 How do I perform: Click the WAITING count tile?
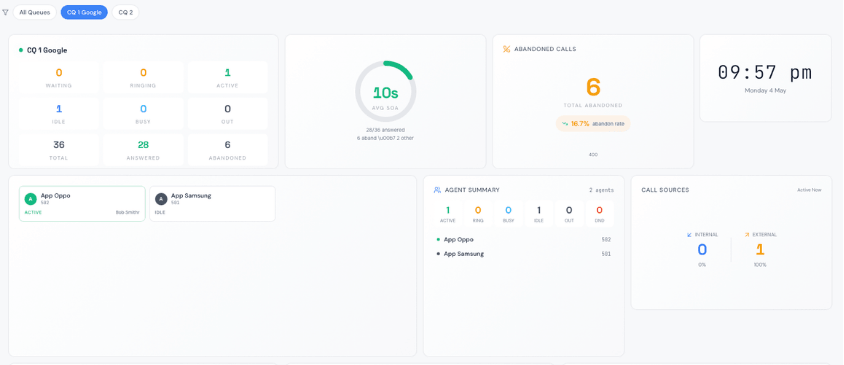(x=59, y=78)
